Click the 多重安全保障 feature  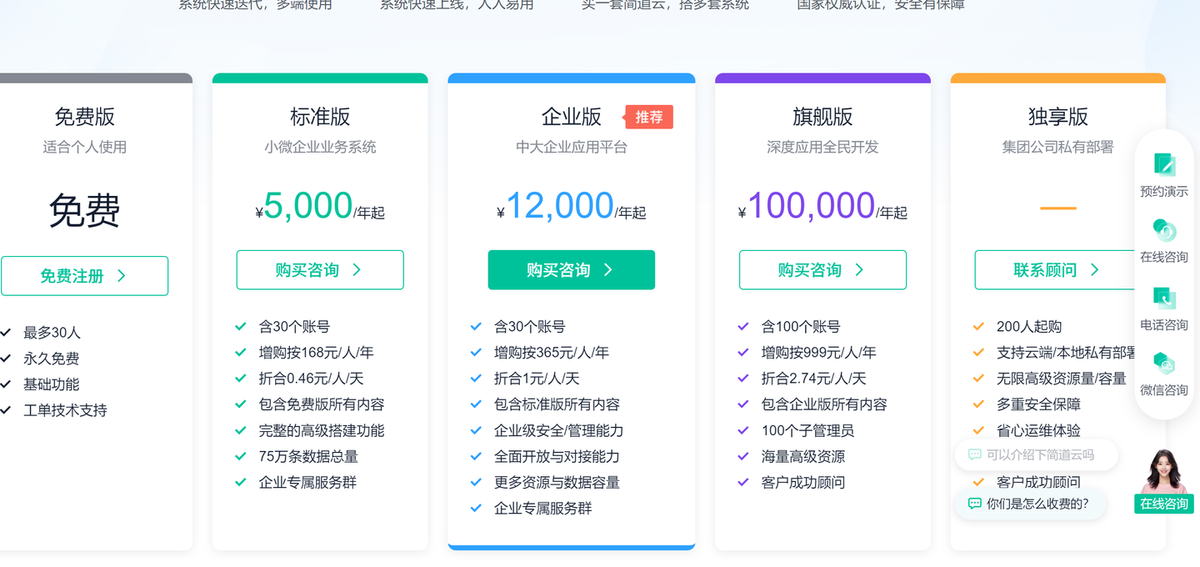click(x=1038, y=404)
